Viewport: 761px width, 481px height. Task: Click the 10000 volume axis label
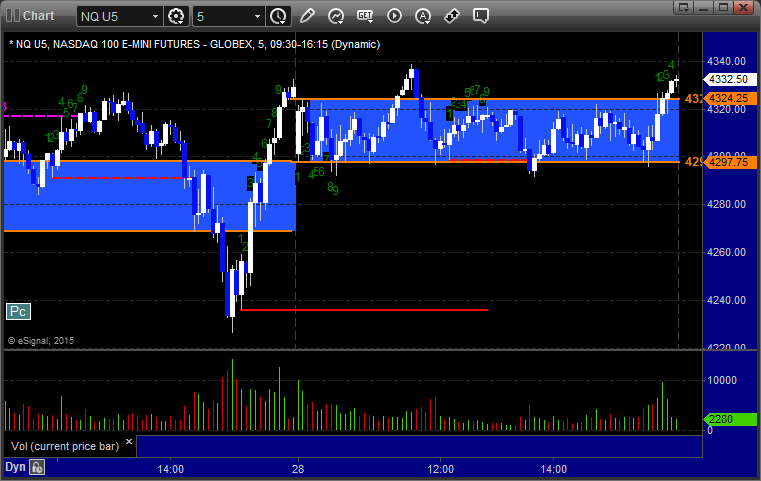(722, 381)
